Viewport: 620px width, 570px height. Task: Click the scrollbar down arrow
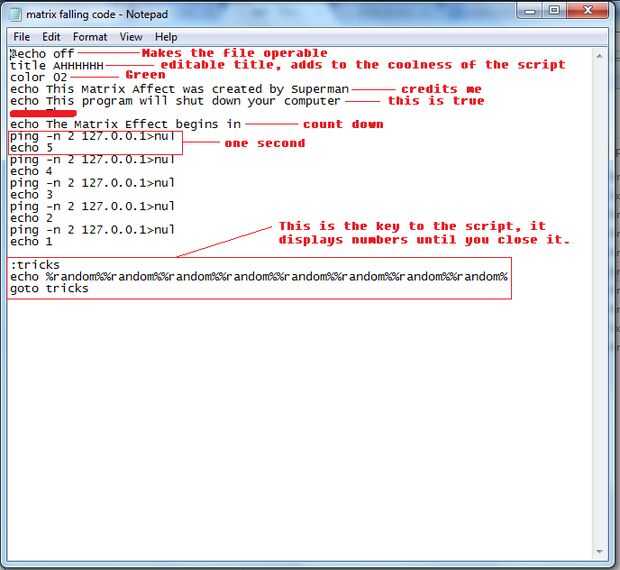[x=599, y=551]
